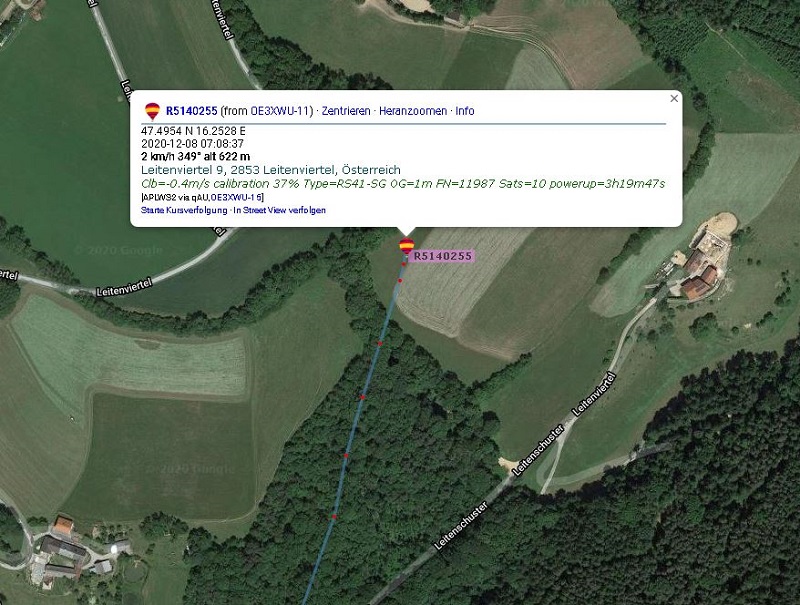This screenshot has height=605, width=800.
Task: Open the R5140255 callsign link in the popup
Action: click(191, 111)
